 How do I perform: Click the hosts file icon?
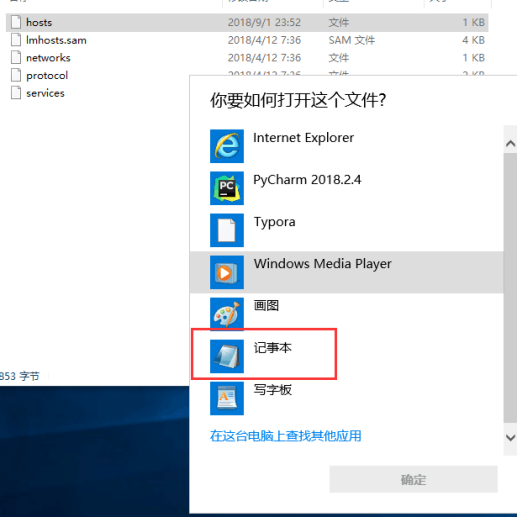click(x=16, y=22)
